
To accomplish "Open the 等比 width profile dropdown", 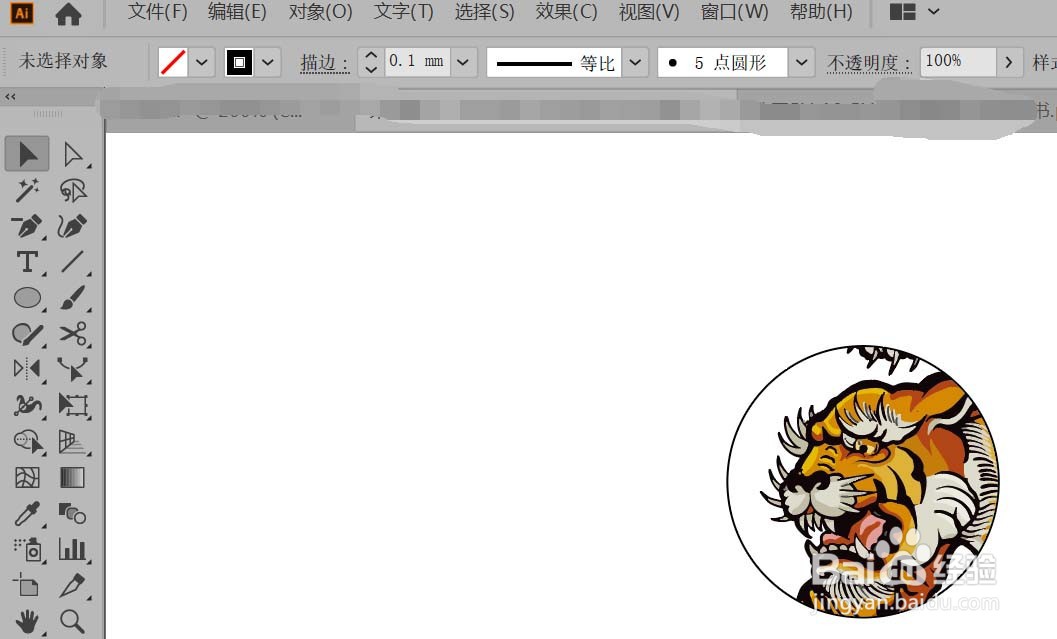I will 635,62.
